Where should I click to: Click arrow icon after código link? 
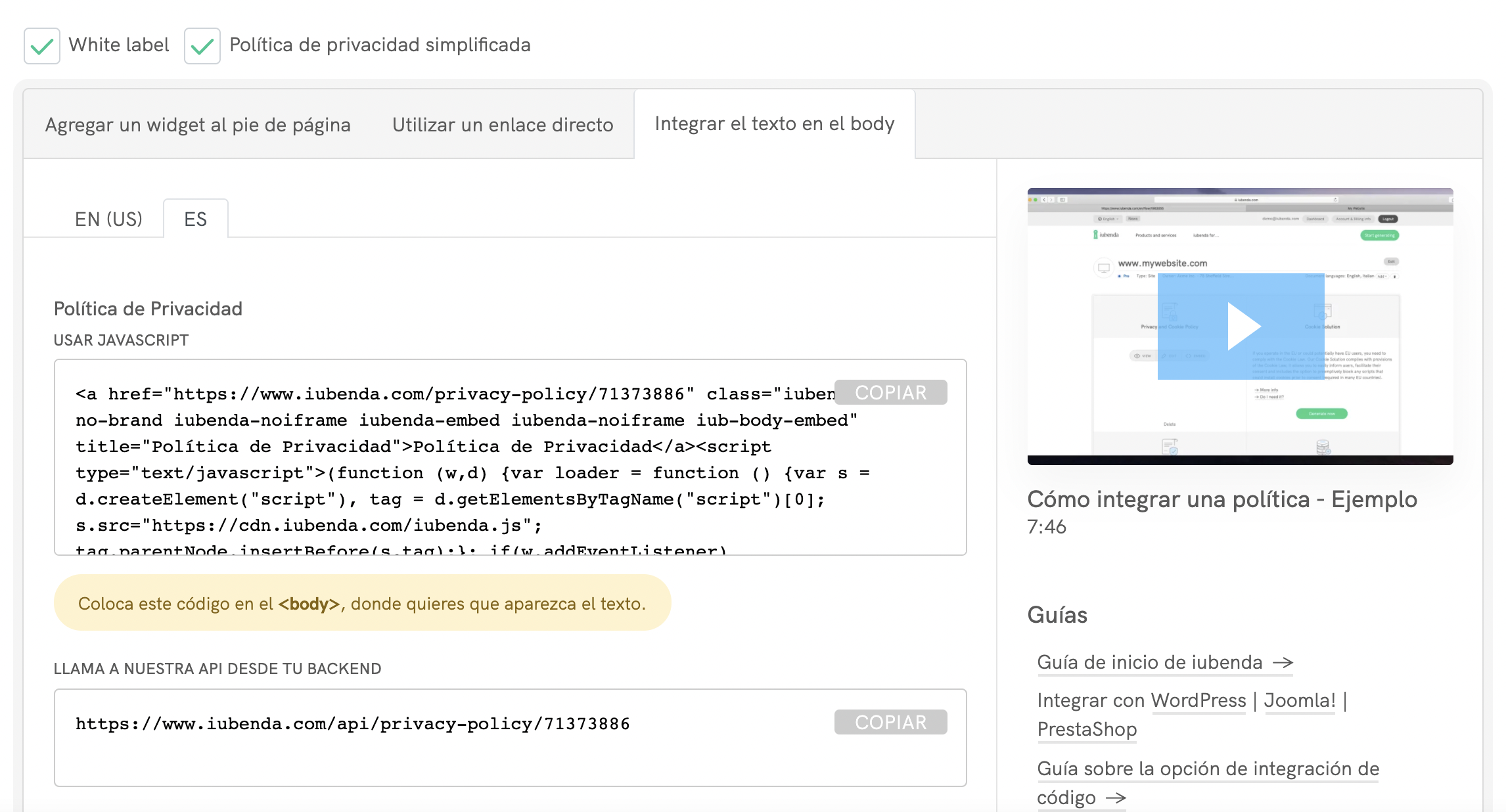pos(1116,798)
